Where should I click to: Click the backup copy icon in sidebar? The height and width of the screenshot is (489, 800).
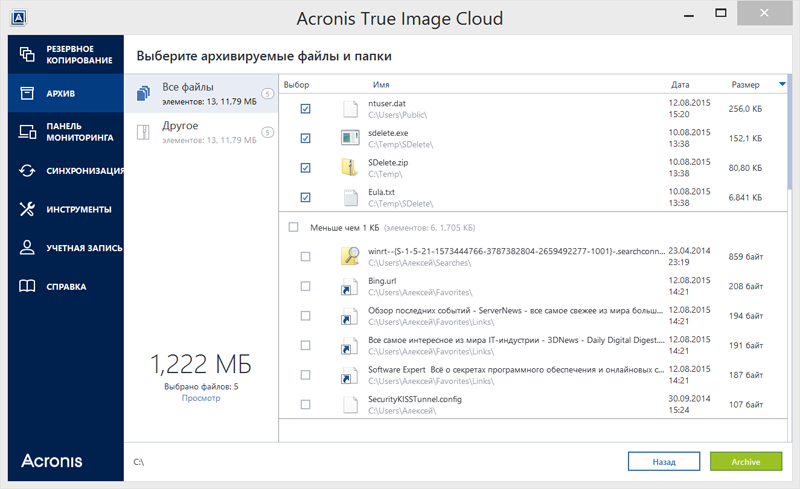point(27,54)
